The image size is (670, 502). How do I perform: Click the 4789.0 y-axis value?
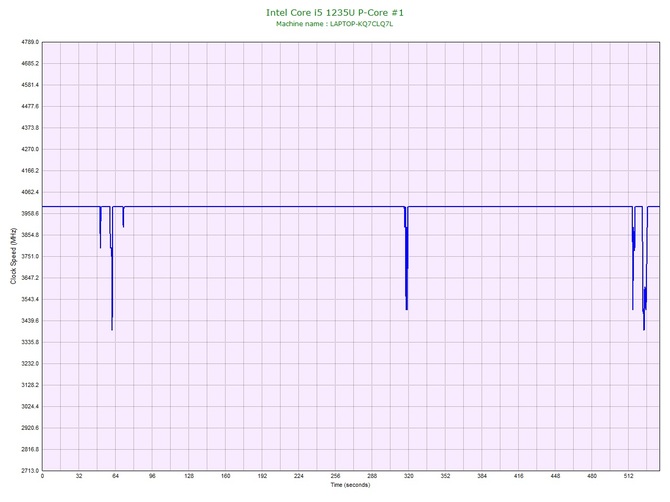tap(30, 42)
